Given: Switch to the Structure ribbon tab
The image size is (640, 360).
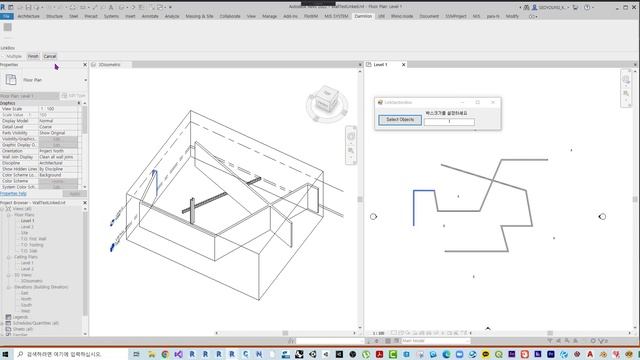Looking at the screenshot, I should (54, 16).
